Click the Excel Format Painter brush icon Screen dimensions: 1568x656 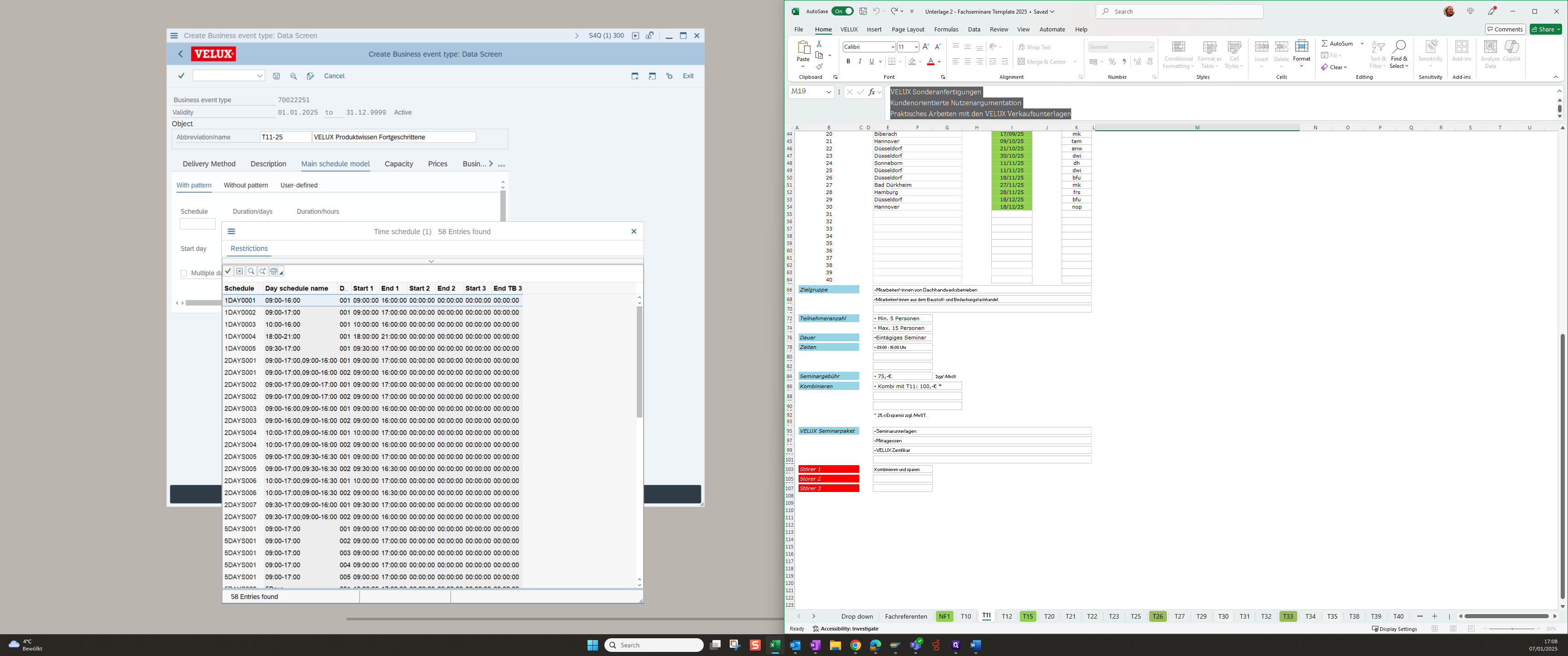point(819,67)
